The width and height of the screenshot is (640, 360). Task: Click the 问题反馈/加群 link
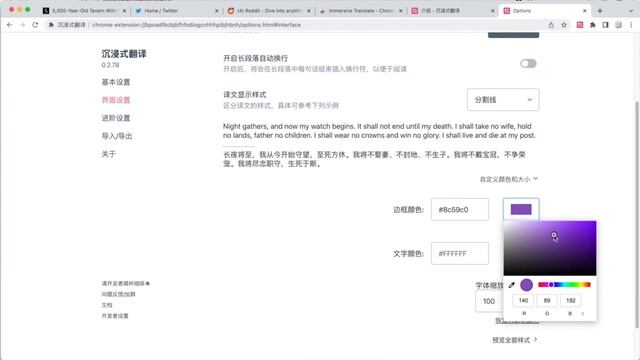[118, 294]
